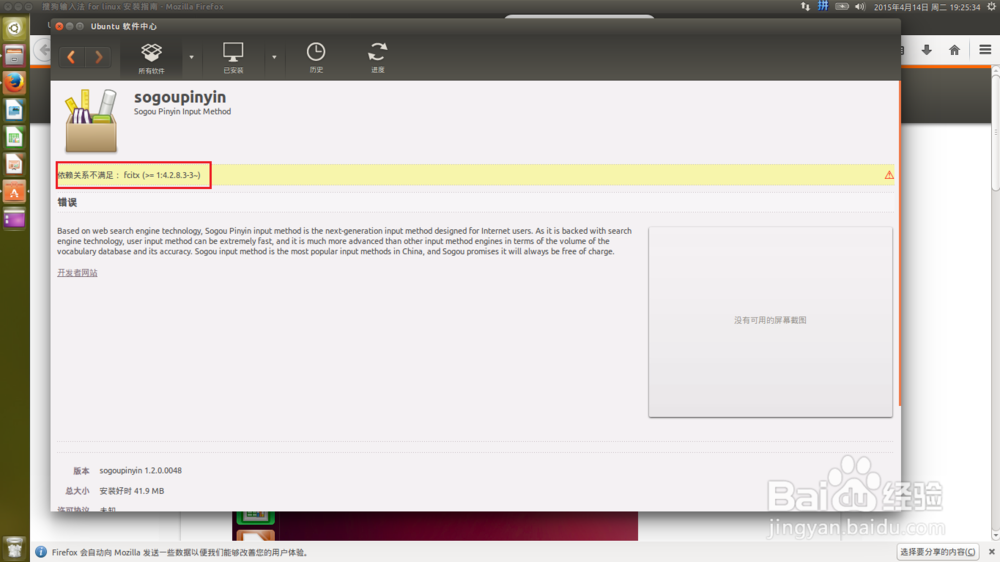
Task: Click the Firefox back button behind the window
Action: [43, 50]
